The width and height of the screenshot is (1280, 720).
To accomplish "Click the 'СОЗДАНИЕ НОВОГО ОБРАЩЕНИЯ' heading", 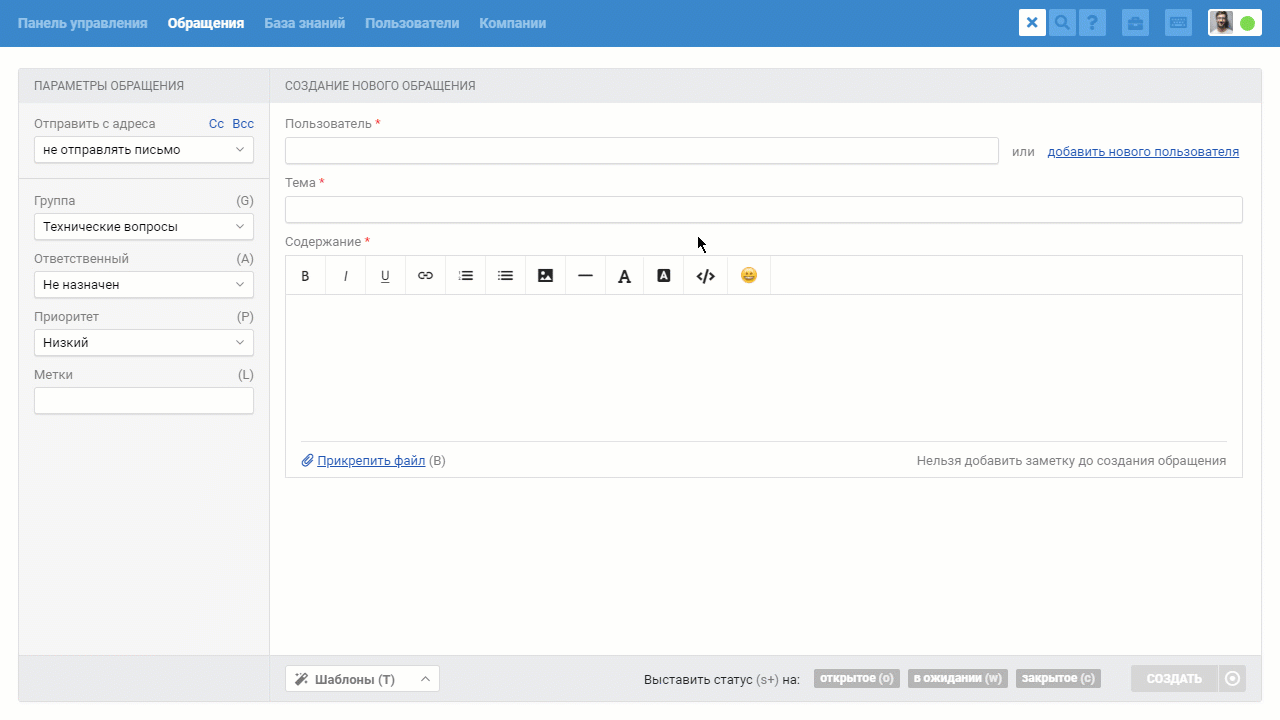I will [380, 86].
